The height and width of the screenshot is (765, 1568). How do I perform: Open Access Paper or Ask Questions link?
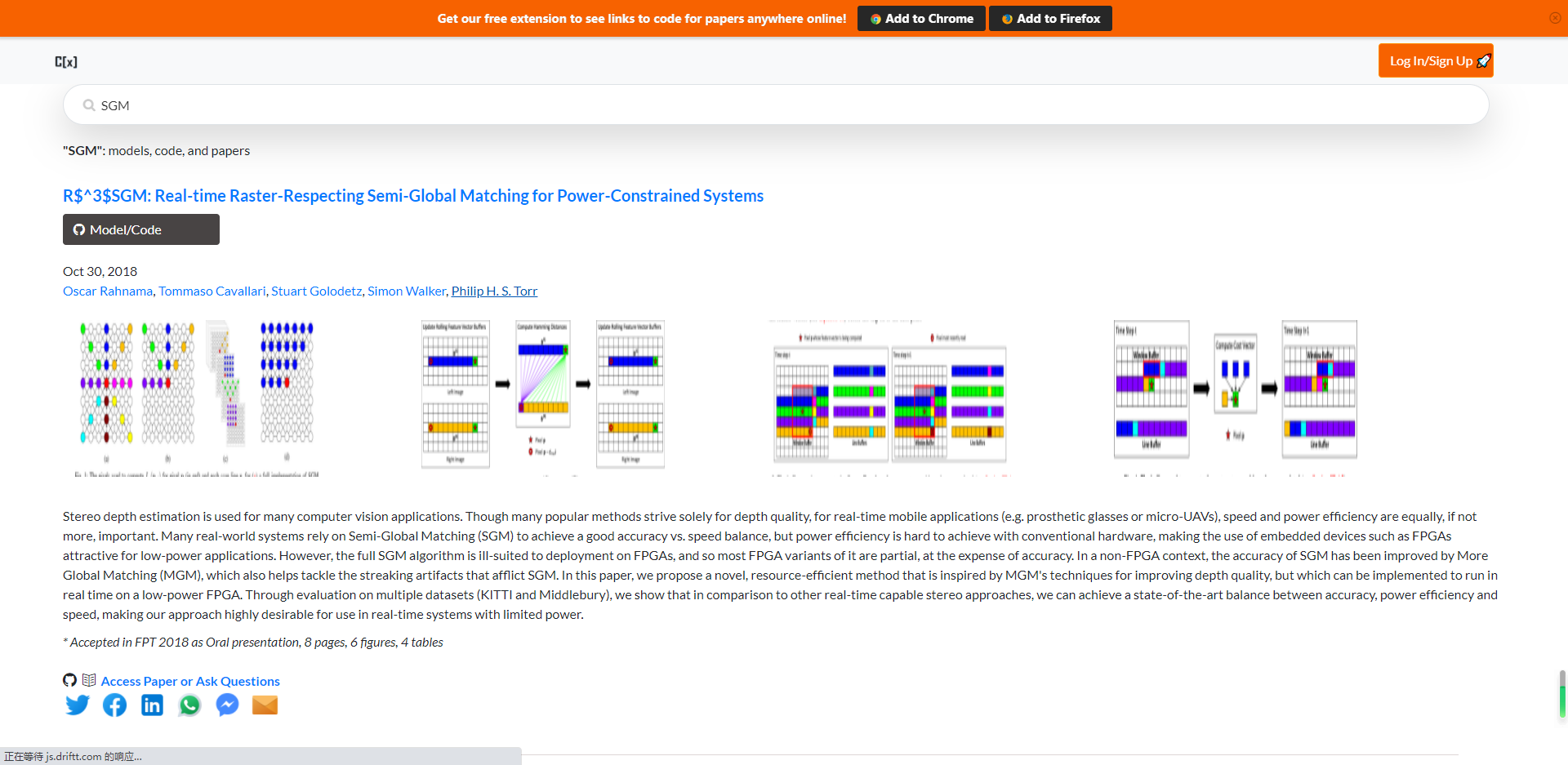tap(190, 681)
